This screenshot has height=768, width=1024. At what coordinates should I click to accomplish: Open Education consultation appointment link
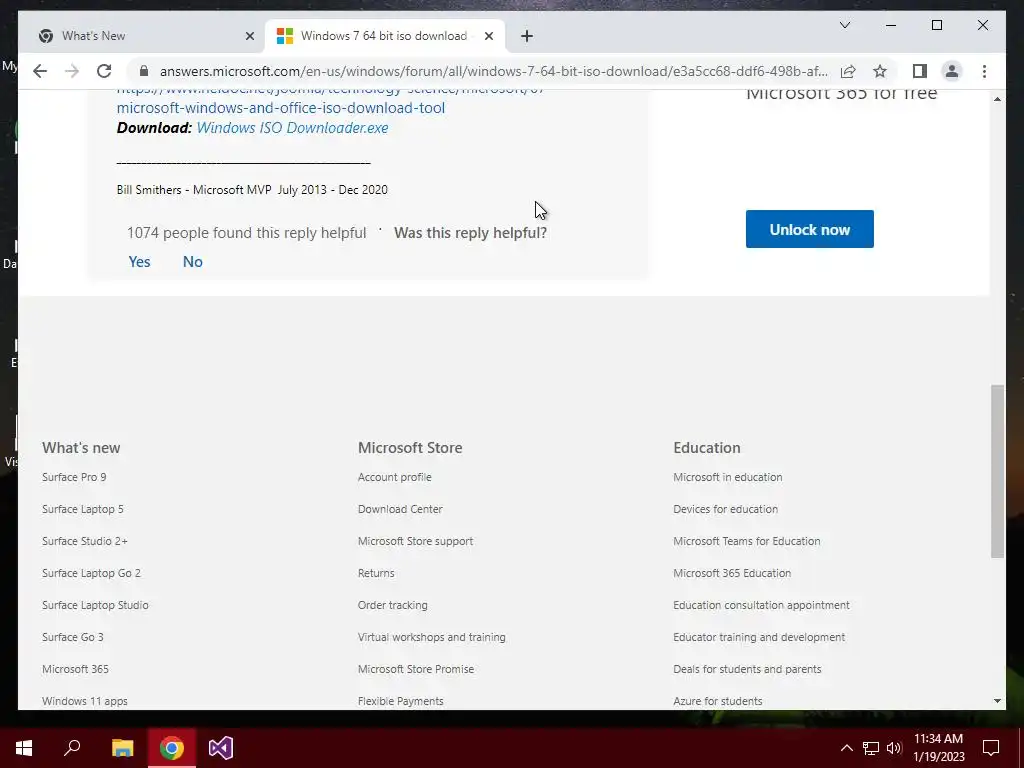coord(761,605)
